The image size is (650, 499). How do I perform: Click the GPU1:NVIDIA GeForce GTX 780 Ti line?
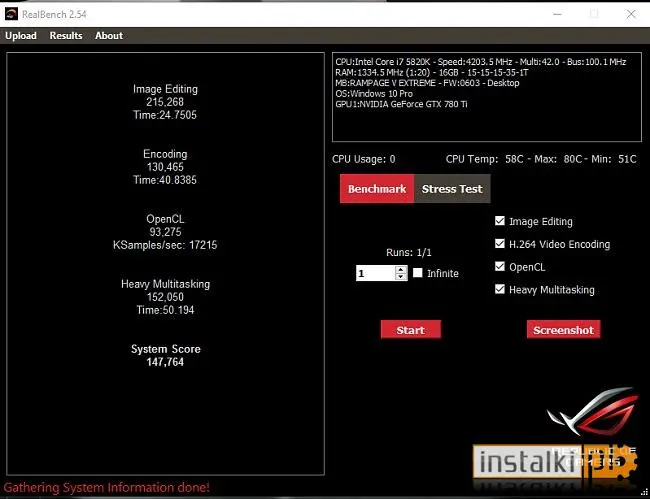click(x=401, y=104)
